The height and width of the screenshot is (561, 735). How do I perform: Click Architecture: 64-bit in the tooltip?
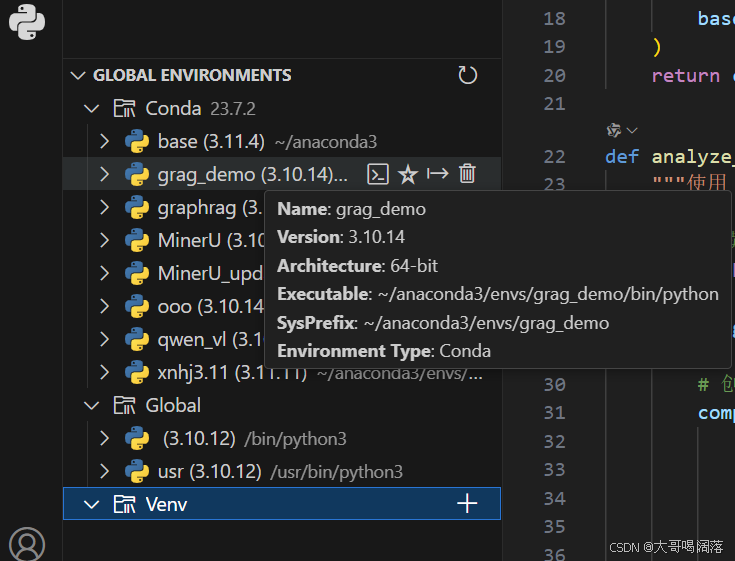tap(357, 266)
